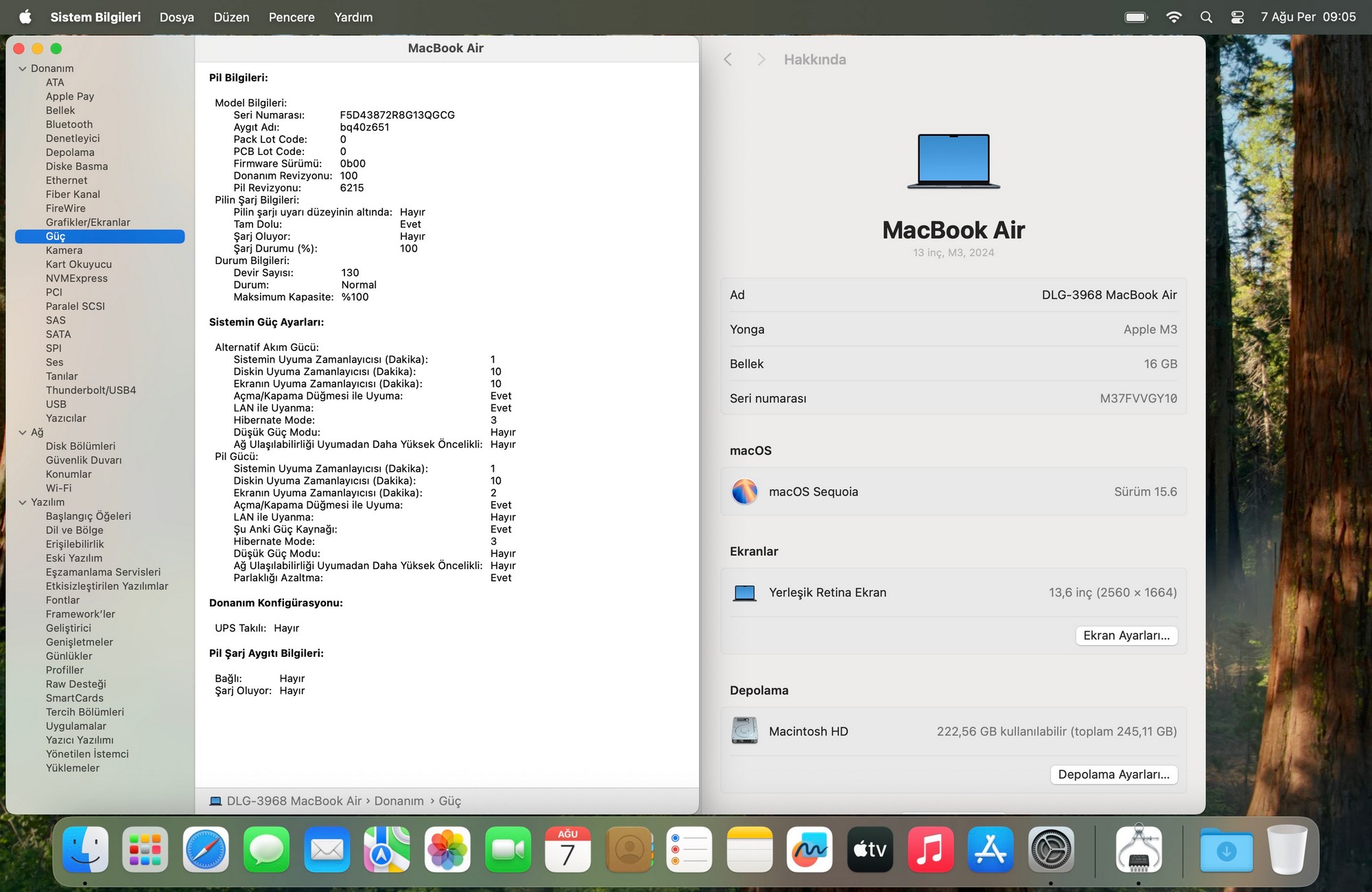Image resolution: width=1372 pixels, height=892 pixels.
Task: Open the Apple menu
Action: pos(25,17)
